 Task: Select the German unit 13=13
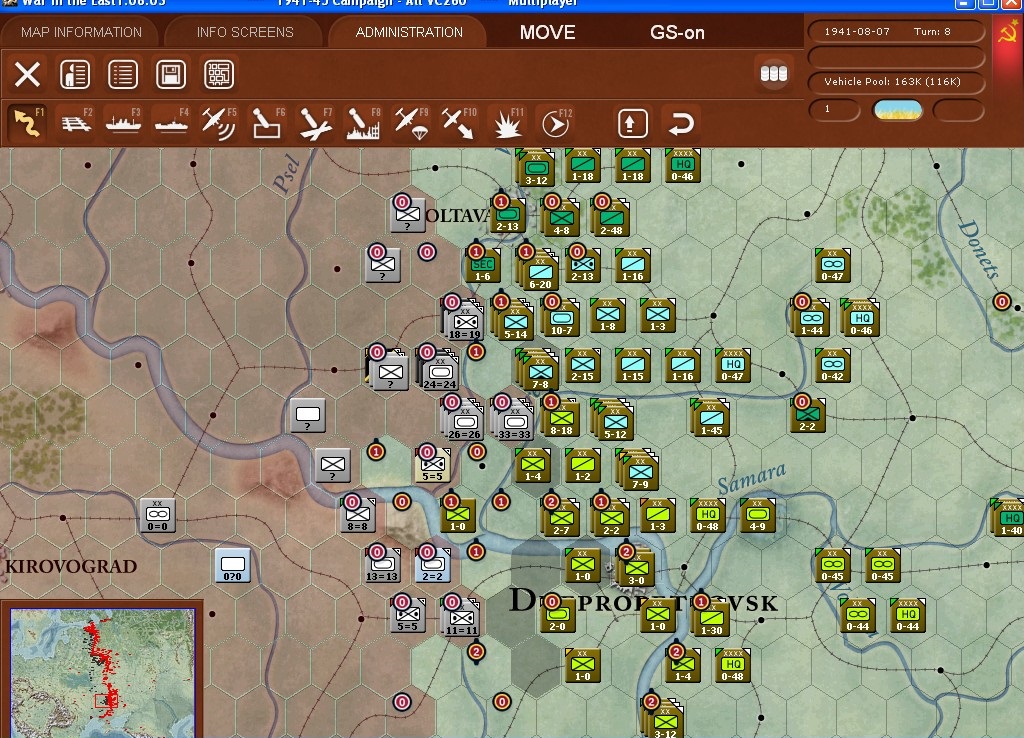(383, 564)
